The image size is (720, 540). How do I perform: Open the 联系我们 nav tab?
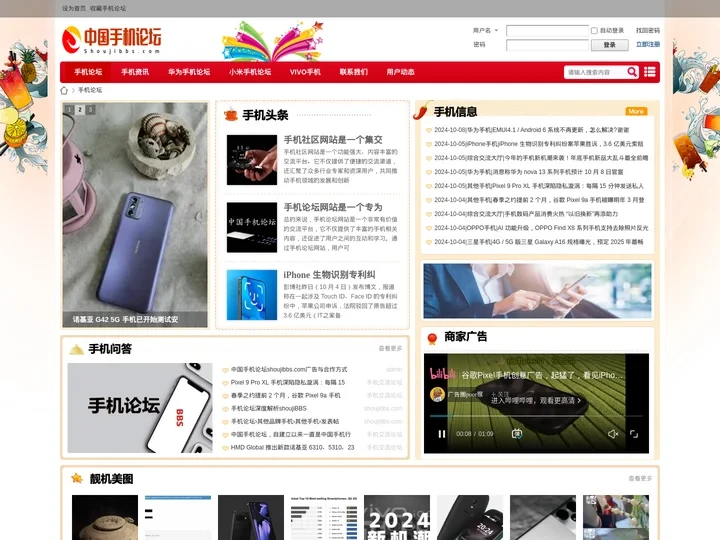pos(354,72)
